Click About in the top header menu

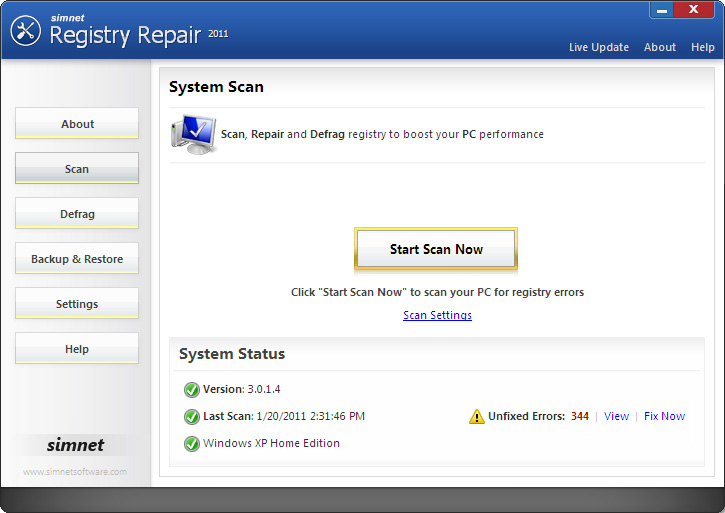[x=660, y=47]
